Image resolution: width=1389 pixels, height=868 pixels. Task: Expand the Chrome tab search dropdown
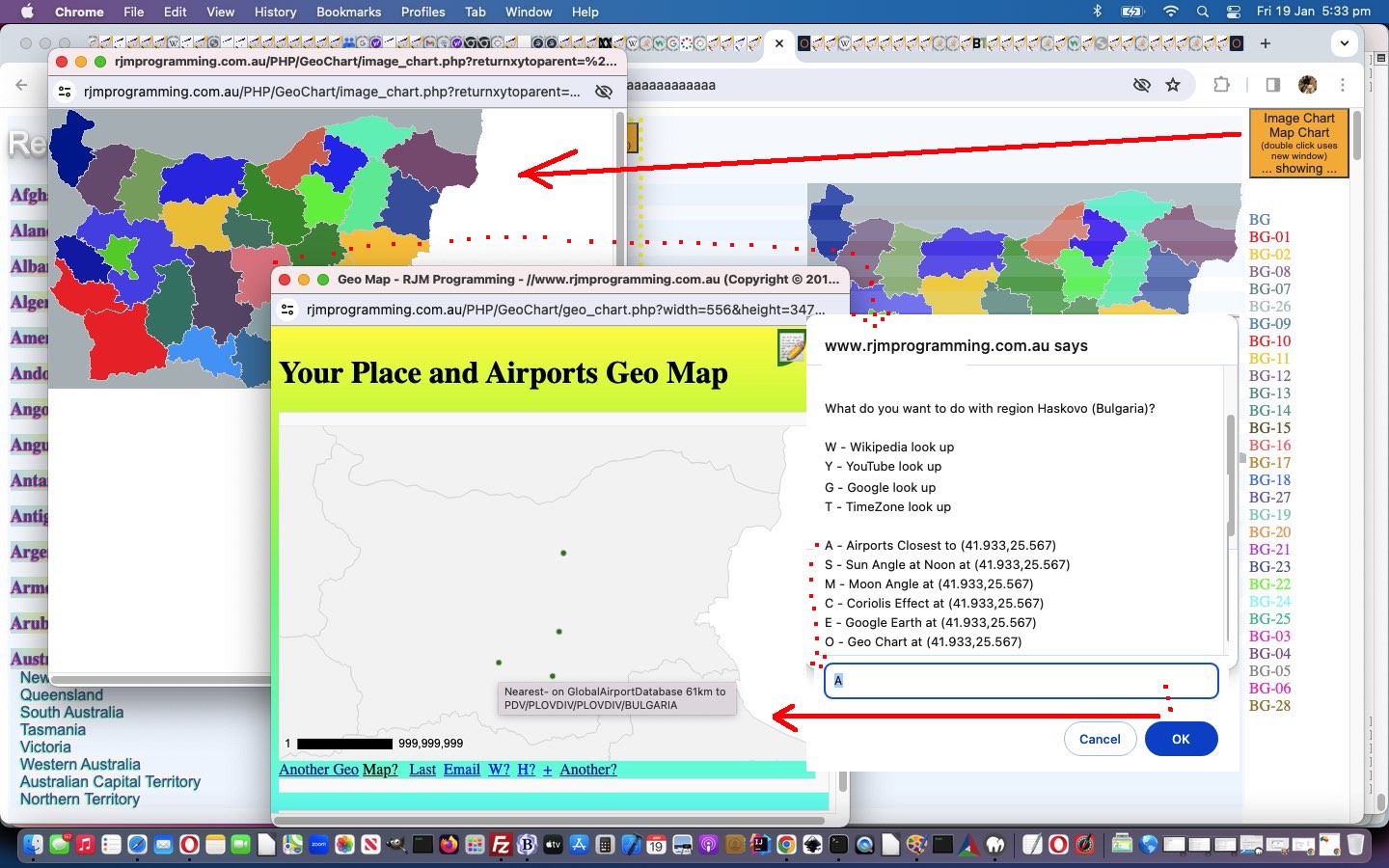pyautogui.click(x=1344, y=43)
